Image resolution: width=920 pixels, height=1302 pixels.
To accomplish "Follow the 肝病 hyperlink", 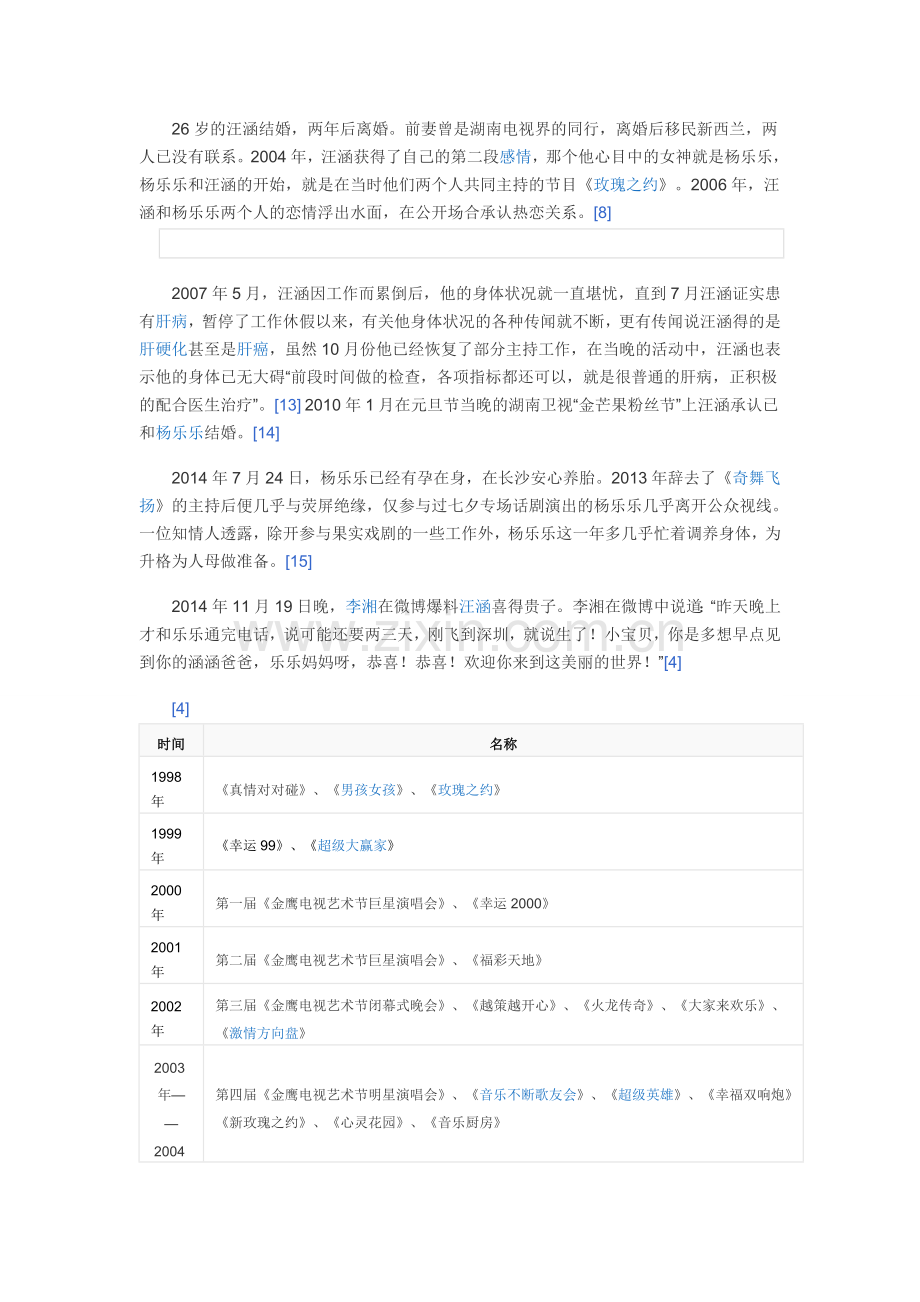I will click(x=172, y=321).
